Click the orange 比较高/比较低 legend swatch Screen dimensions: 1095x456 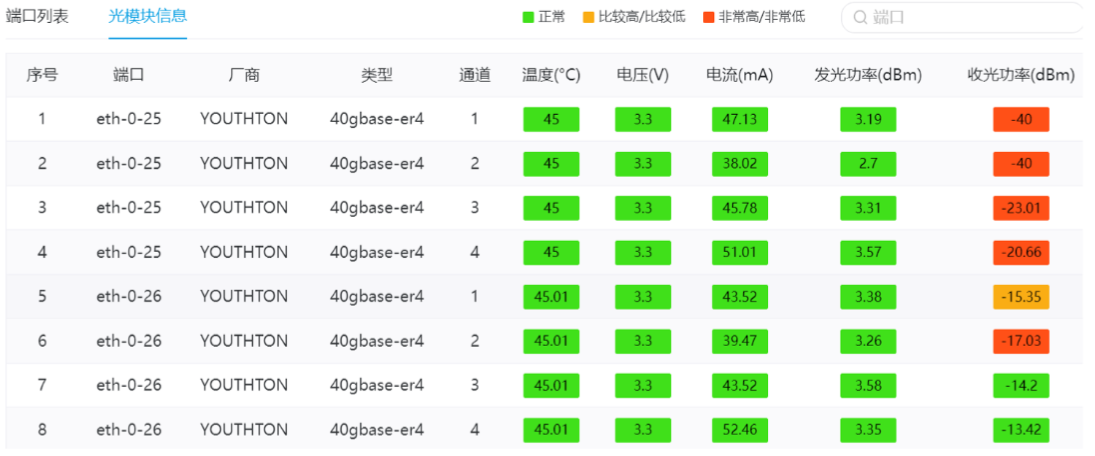tap(589, 17)
